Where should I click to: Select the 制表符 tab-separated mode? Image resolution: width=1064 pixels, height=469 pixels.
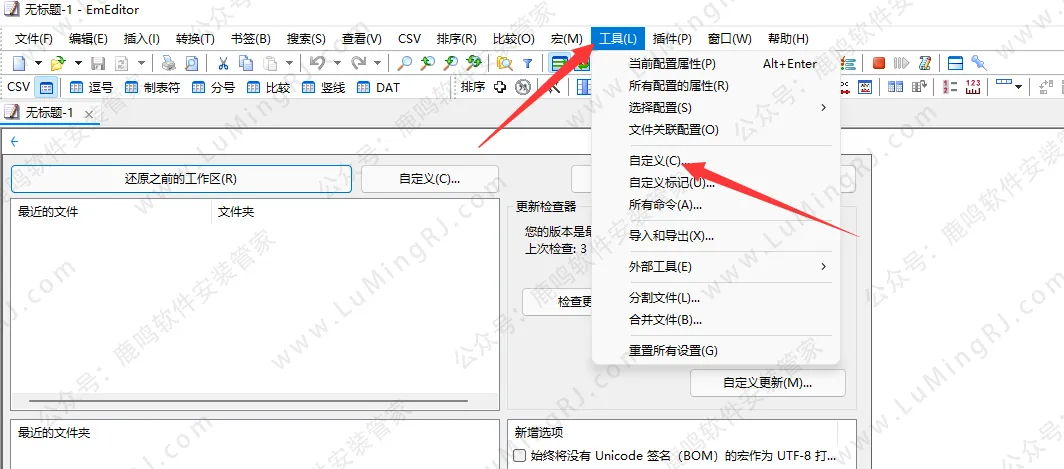click(152, 88)
